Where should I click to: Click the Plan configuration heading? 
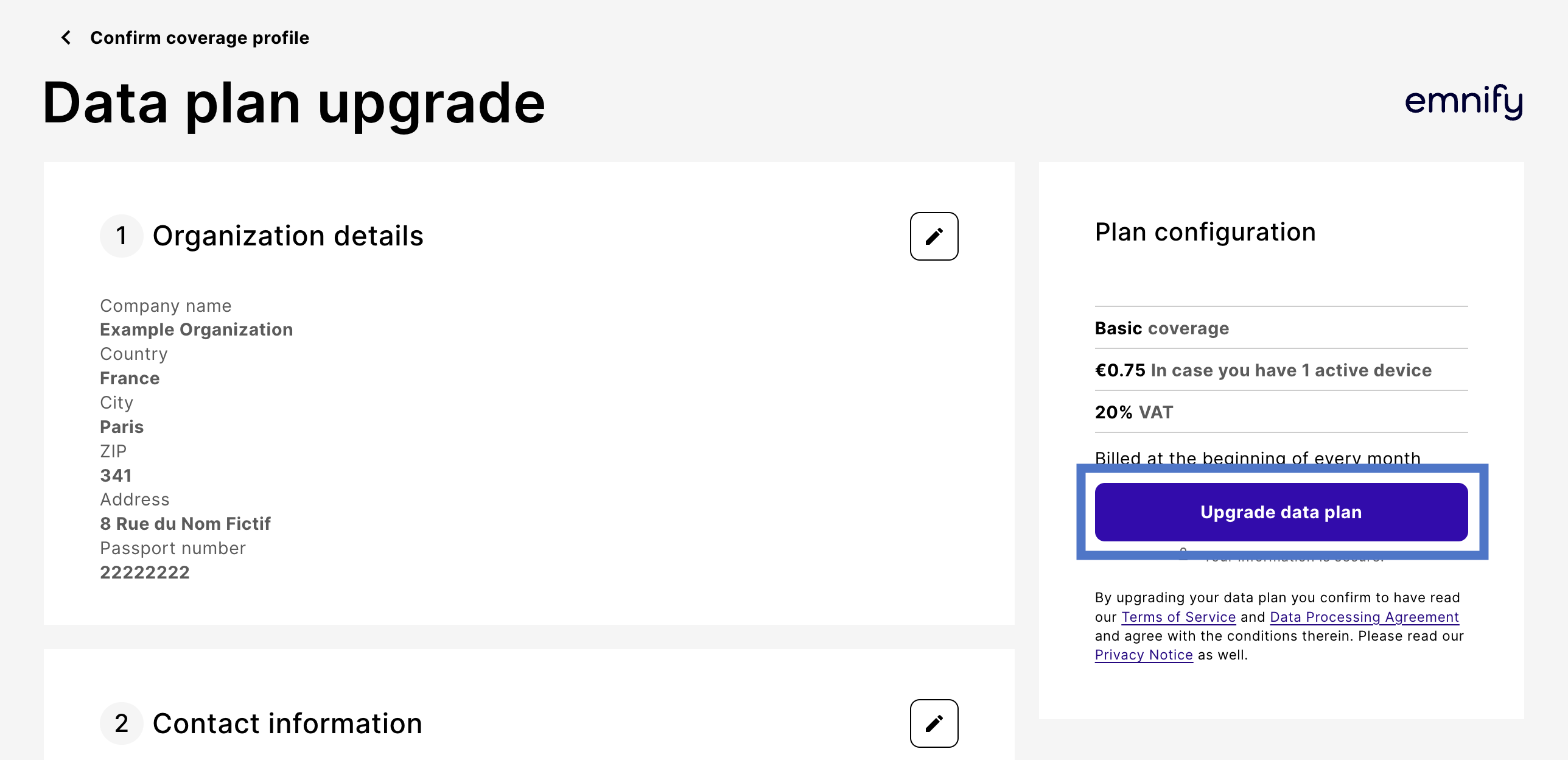pos(1205,232)
